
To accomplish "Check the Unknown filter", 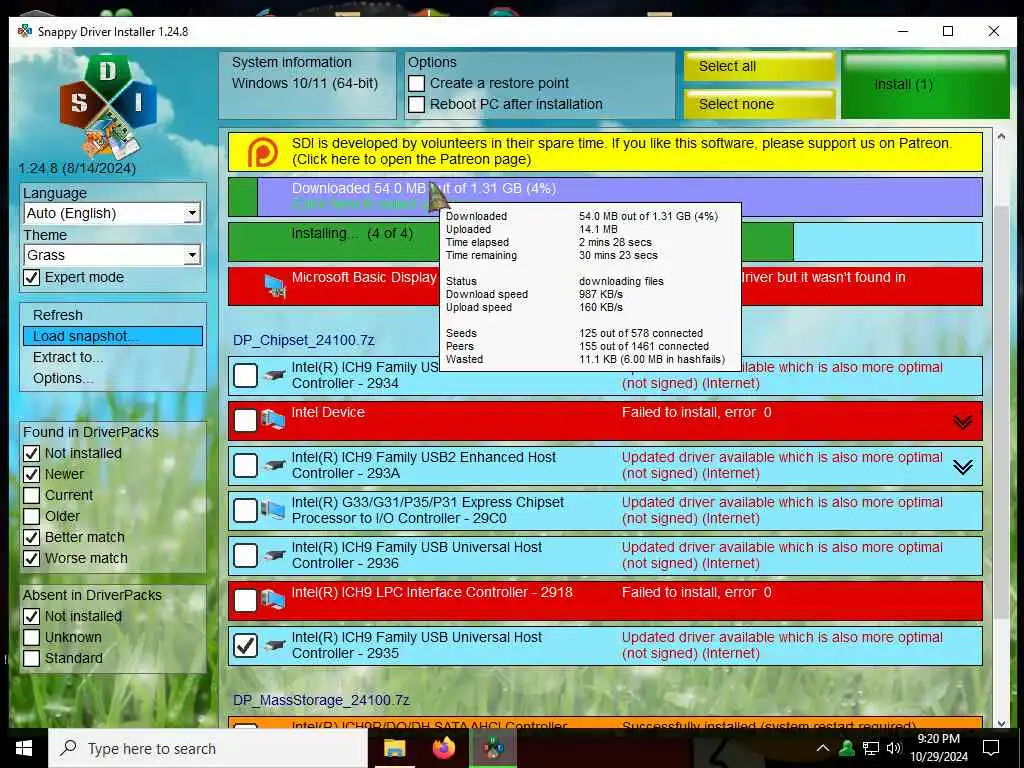I will click(x=31, y=637).
